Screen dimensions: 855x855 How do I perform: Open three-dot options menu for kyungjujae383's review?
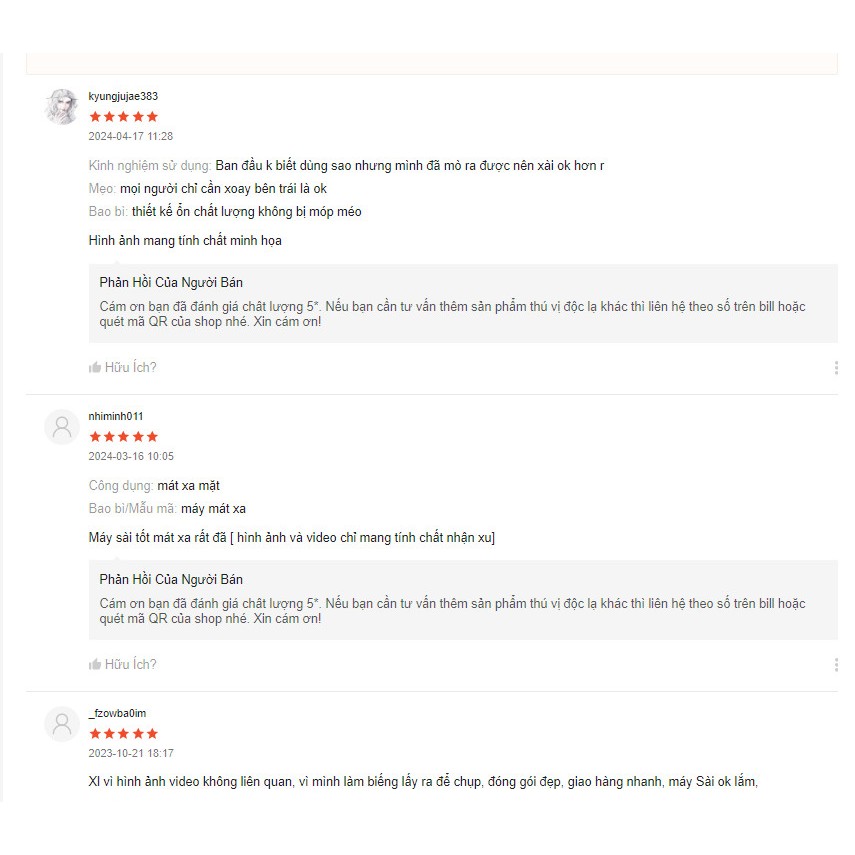pyautogui.click(x=836, y=368)
